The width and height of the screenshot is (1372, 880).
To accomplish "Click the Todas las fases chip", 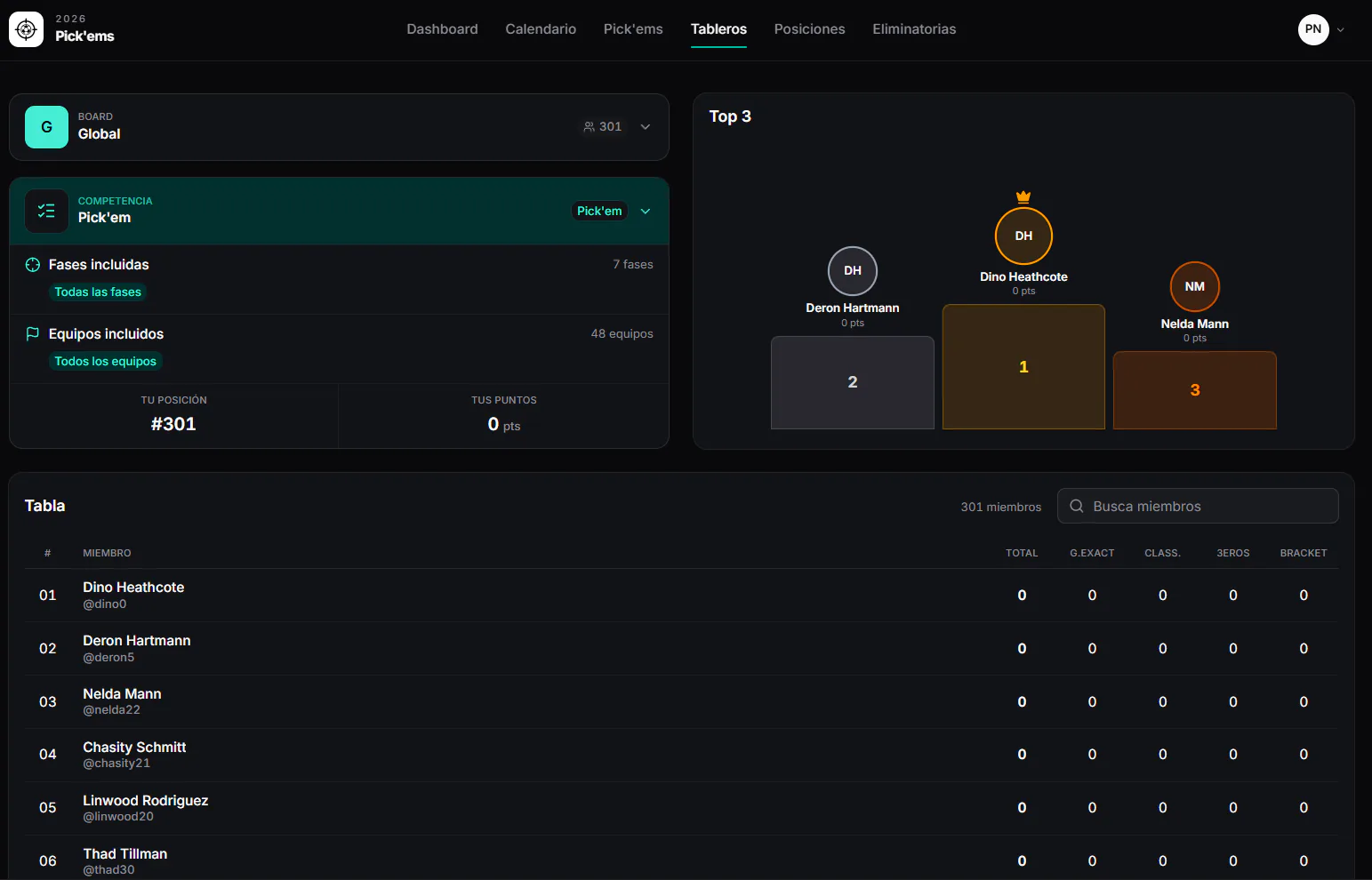I will tap(98, 292).
